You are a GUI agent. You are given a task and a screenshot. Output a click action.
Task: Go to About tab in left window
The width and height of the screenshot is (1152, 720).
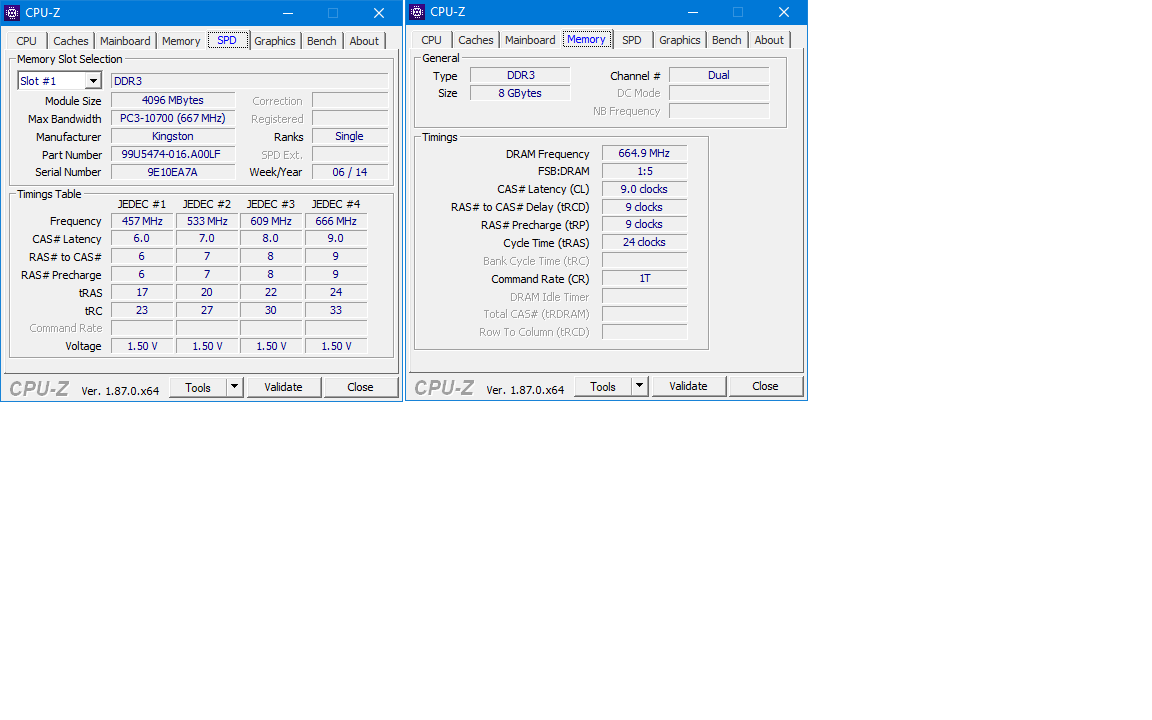coord(364,41)
